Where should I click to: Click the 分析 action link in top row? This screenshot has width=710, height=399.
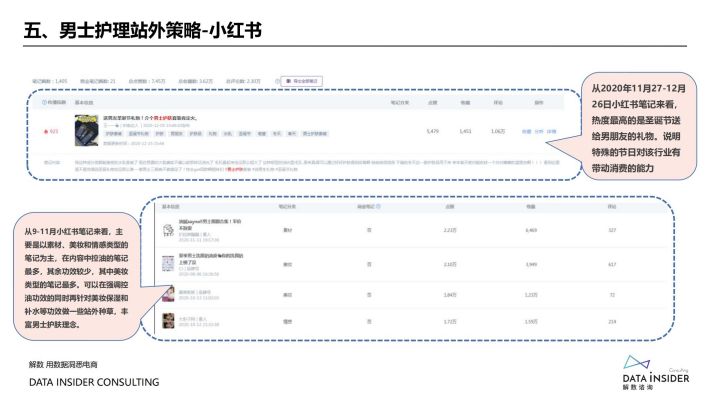(539, 131)
